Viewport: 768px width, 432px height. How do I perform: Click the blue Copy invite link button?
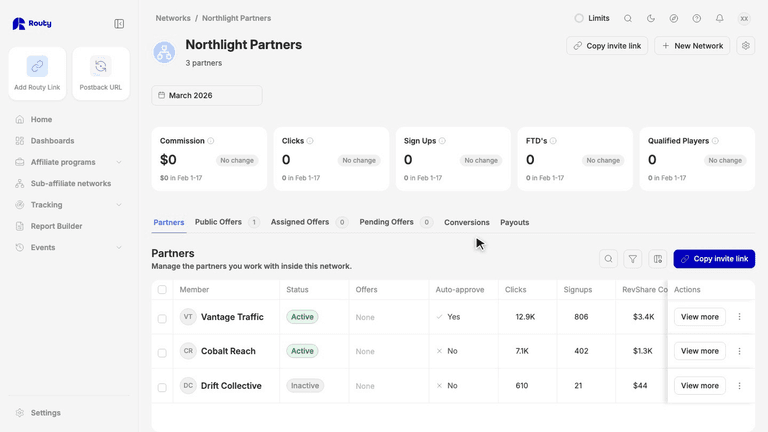(x=714, y=259)
